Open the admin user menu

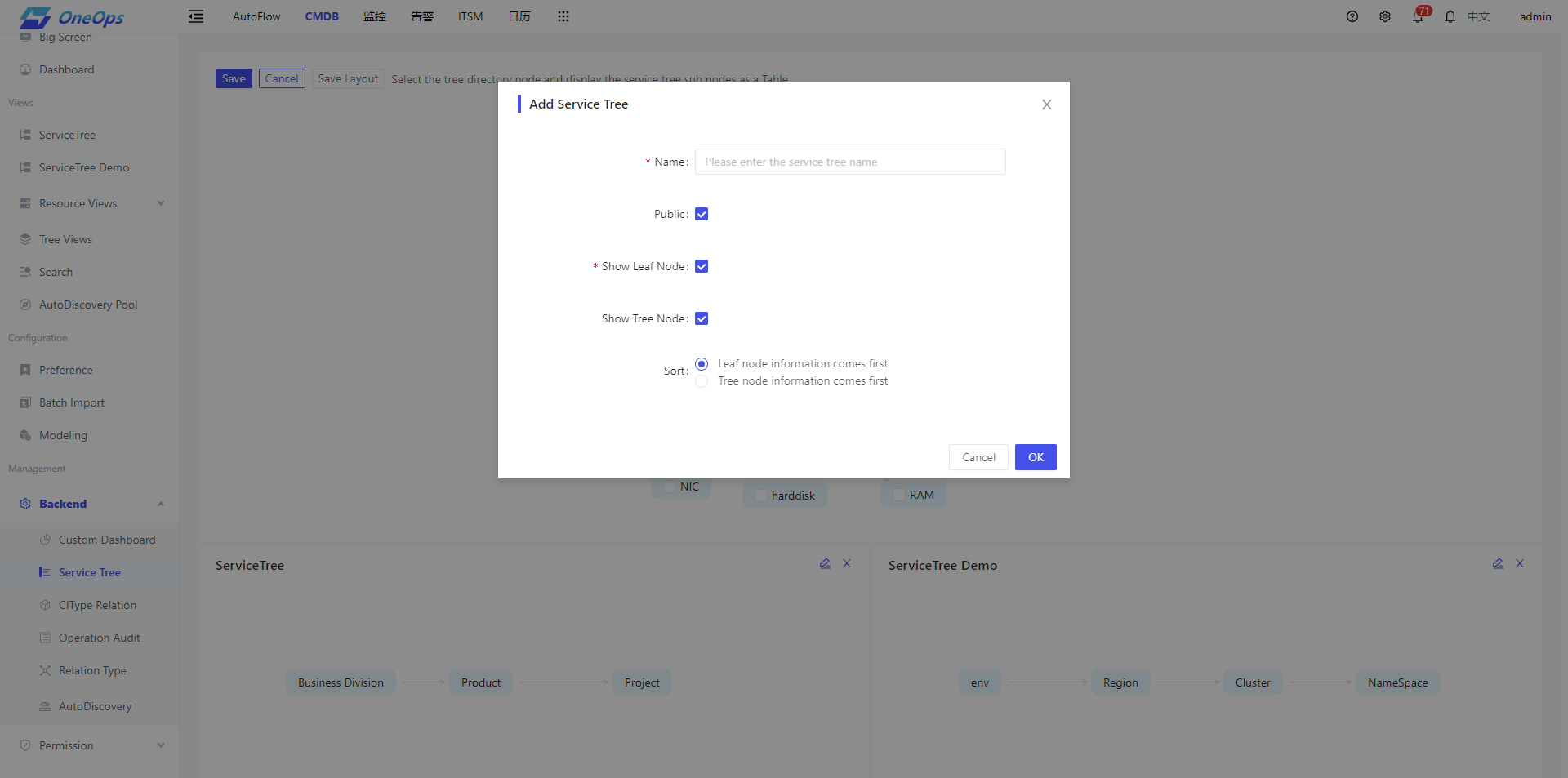coord(1535,16)
